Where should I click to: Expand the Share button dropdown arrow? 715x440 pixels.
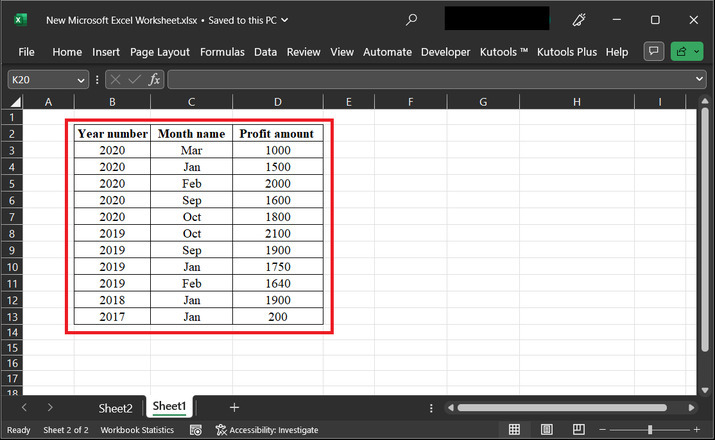pyautogui.click(x=696, y=51)
